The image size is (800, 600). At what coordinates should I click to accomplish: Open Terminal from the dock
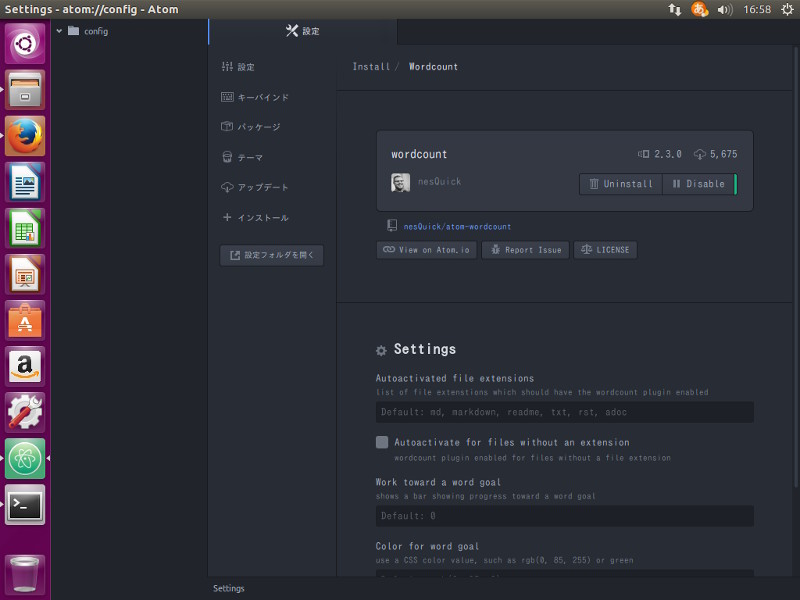click(25, 504)
